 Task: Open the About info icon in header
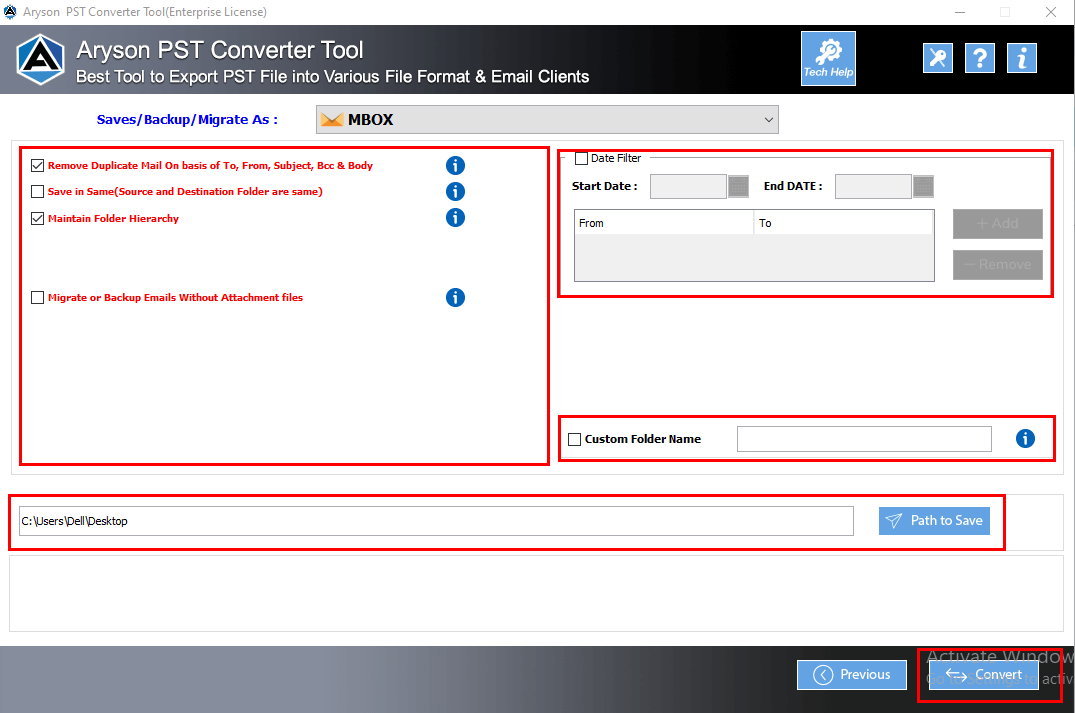[1022, 58]
